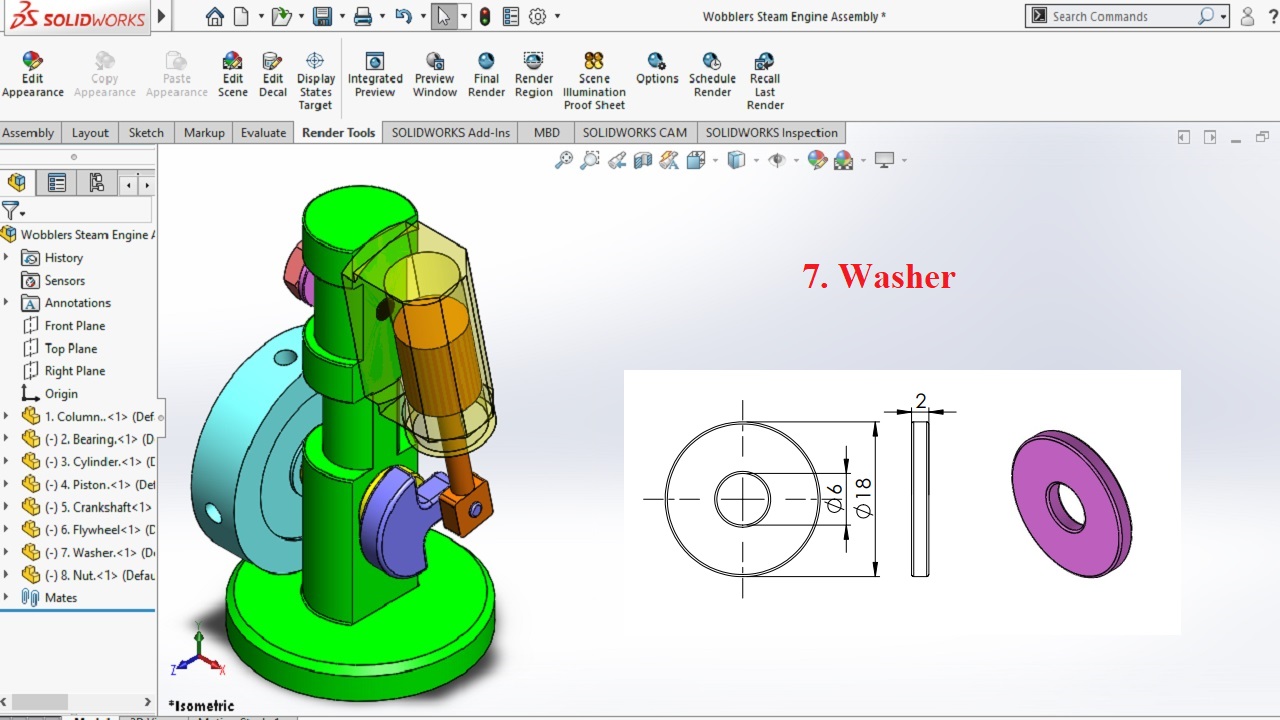The image size is (1280, 720).
Task: Click Recall Last Render
Action: (765, 82)
